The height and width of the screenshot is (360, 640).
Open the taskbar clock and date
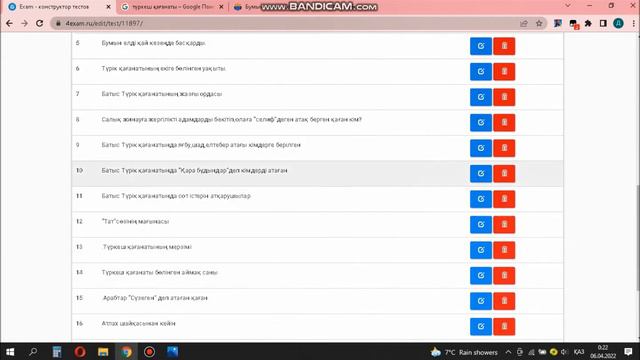point(603,352)
